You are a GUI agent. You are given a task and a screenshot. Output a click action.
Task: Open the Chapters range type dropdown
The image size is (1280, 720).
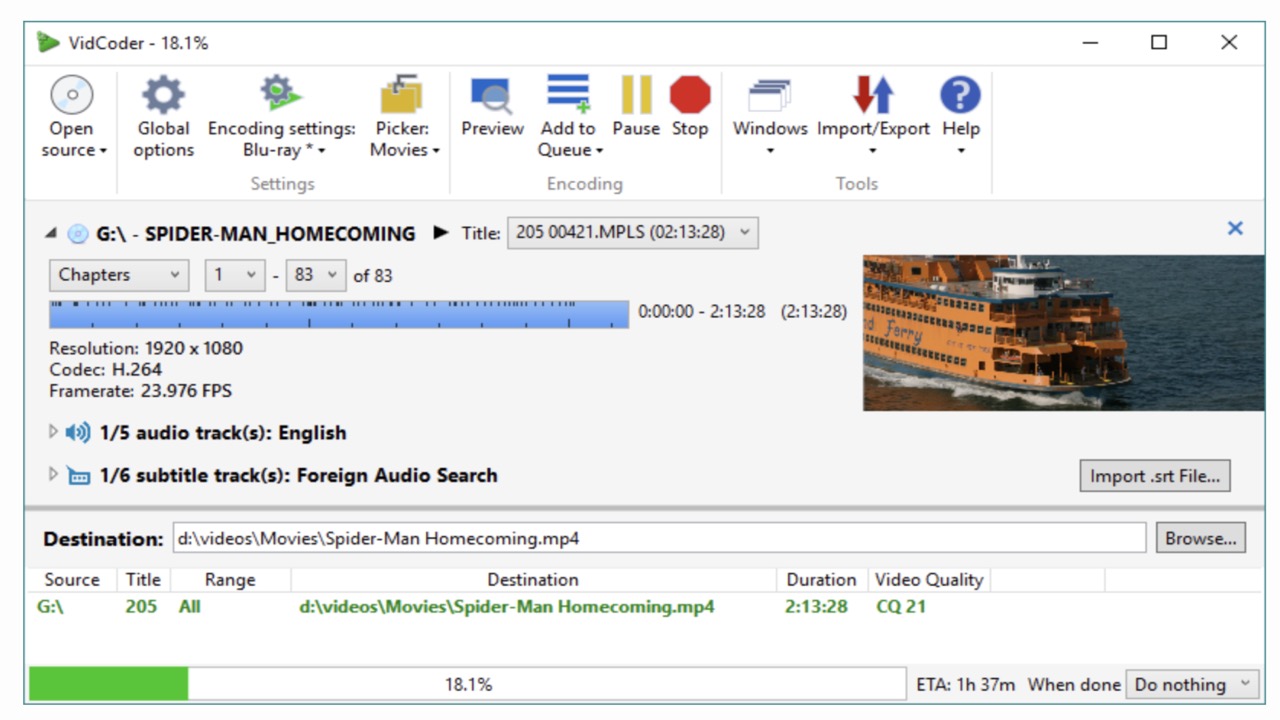click(x=119, y=275)
